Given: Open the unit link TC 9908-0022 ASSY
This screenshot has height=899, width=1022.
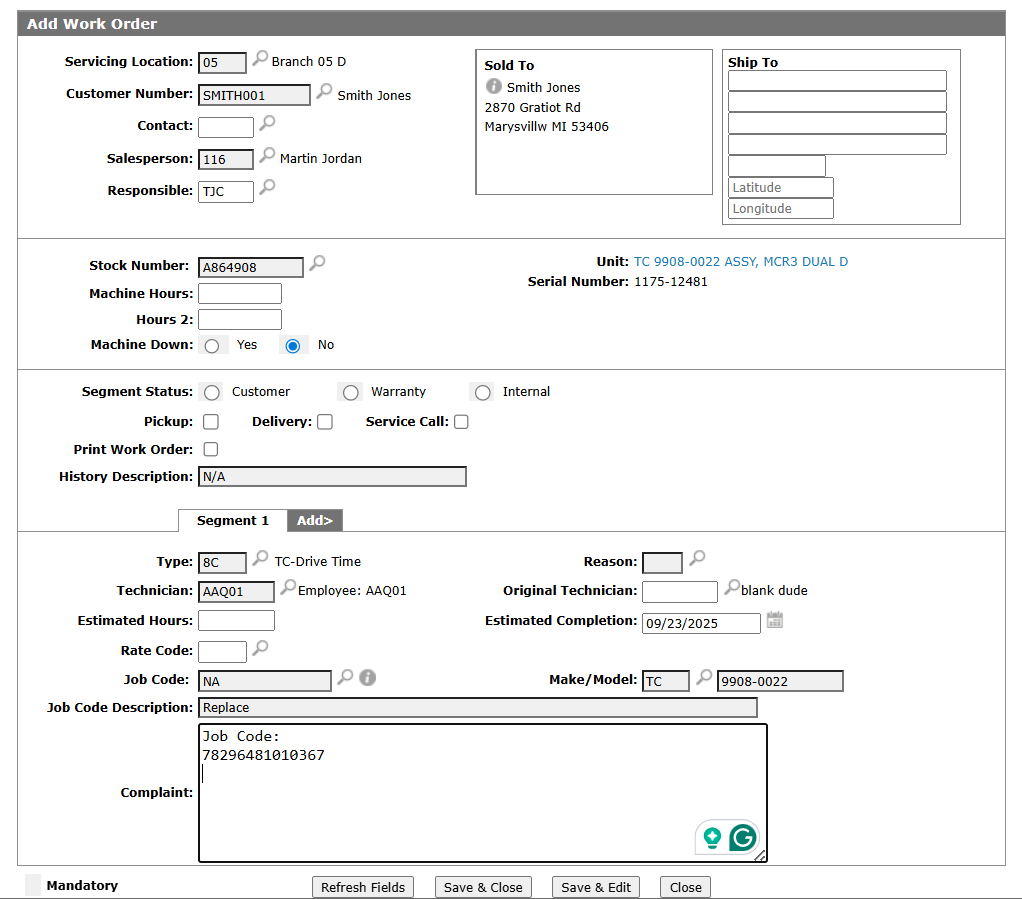Looking at the screenshot, I should click(x=740, y=262).
